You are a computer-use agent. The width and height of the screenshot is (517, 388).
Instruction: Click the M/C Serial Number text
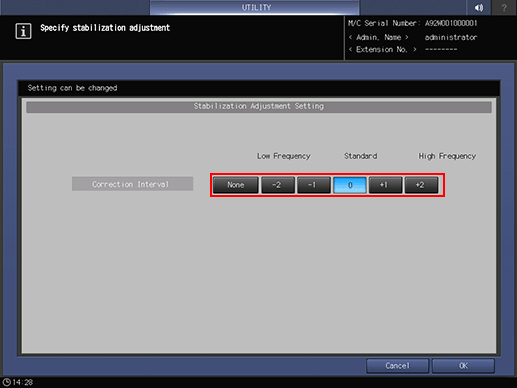pos(413,23)
